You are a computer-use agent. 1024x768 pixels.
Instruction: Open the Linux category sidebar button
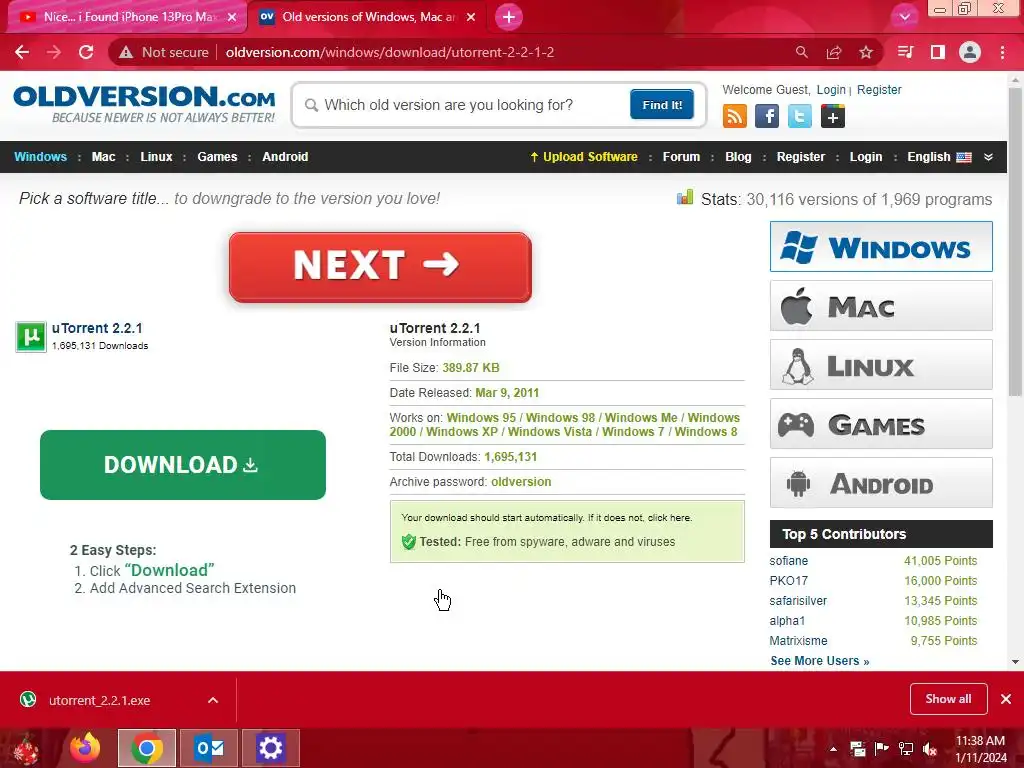pos(881,364)
